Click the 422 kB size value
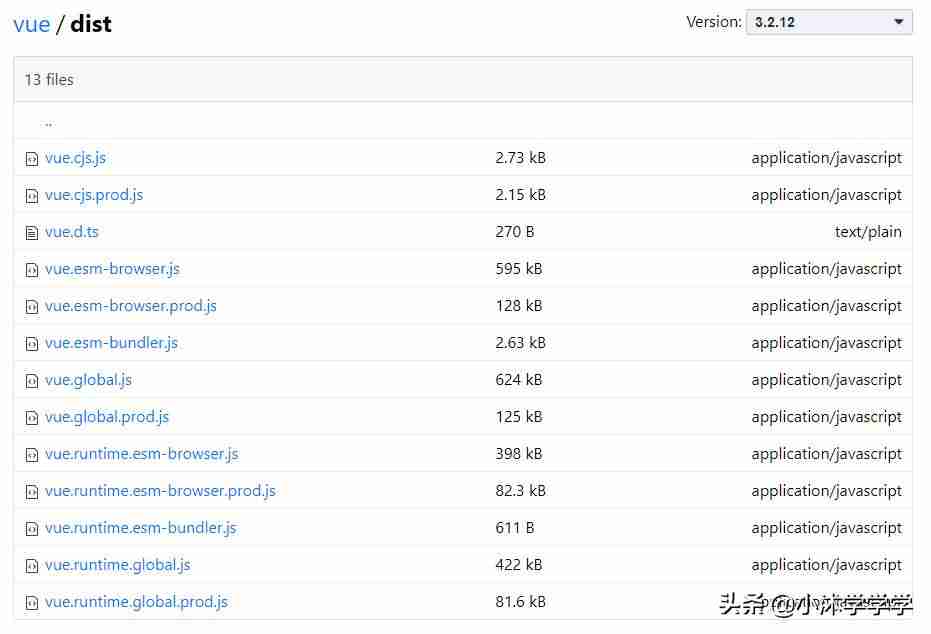931x634 pixels. point(519,565)
